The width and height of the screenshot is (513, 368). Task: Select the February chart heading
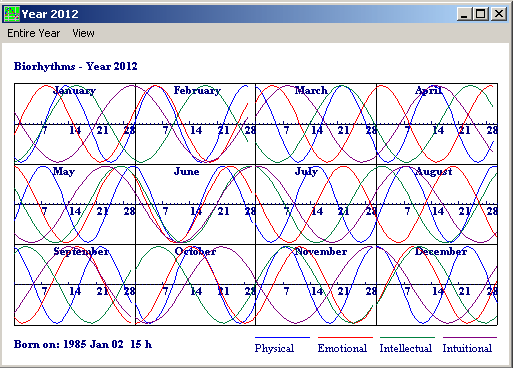pos(197,90)
